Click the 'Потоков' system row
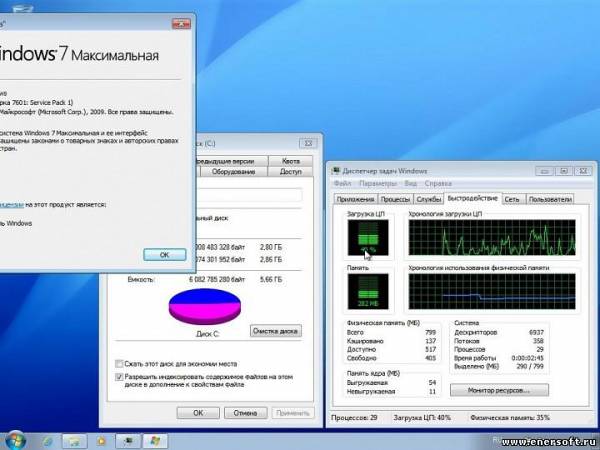The image size is (600, 450). (499, 341)
